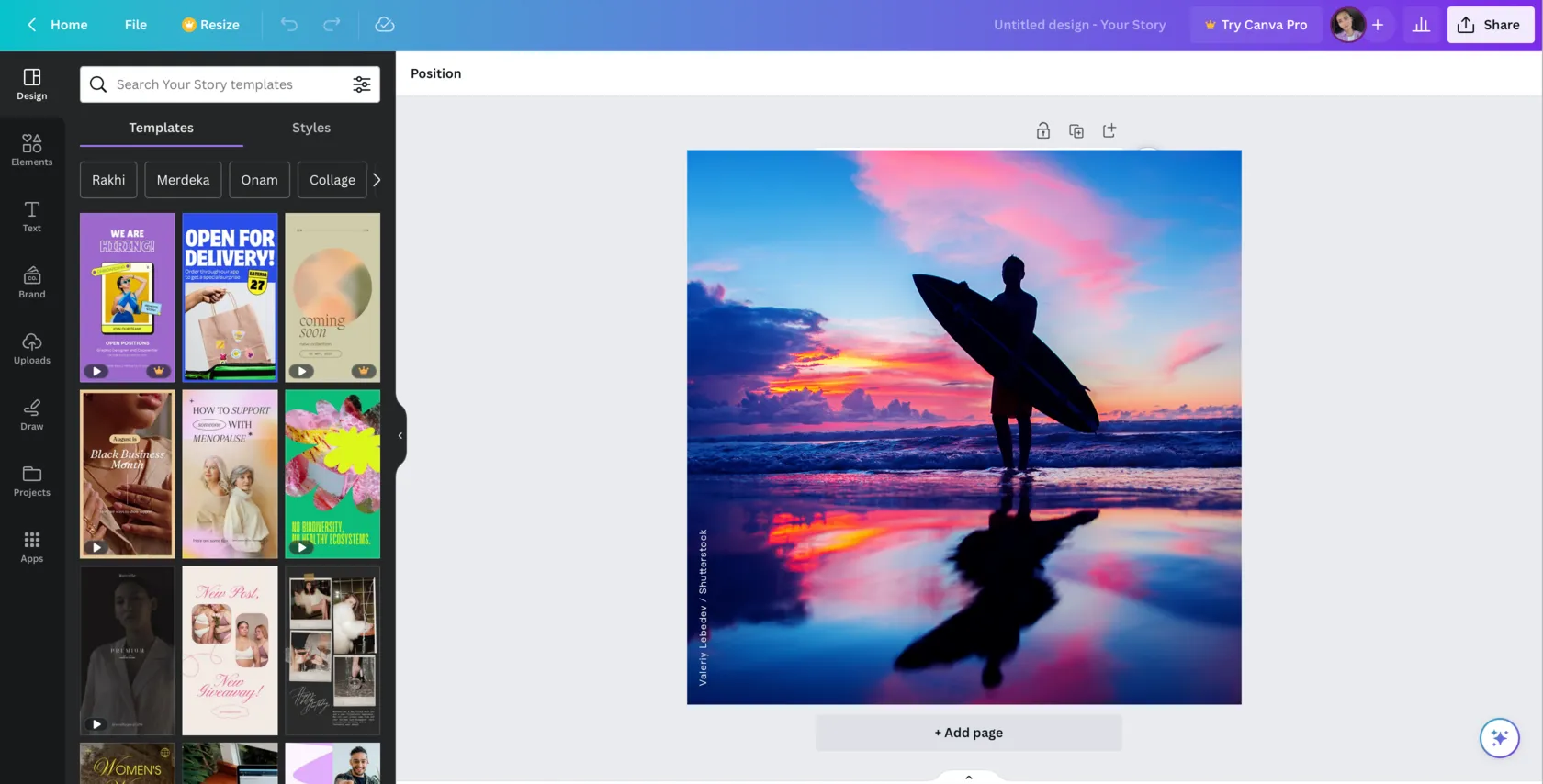The width and height of the screenshot is (1543, 784).
Task: Open the File menu
Action: [136, 25]
